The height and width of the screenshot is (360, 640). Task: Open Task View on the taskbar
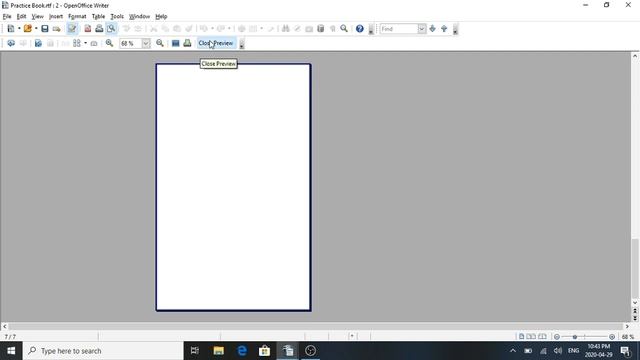click(x=195, y=351)
